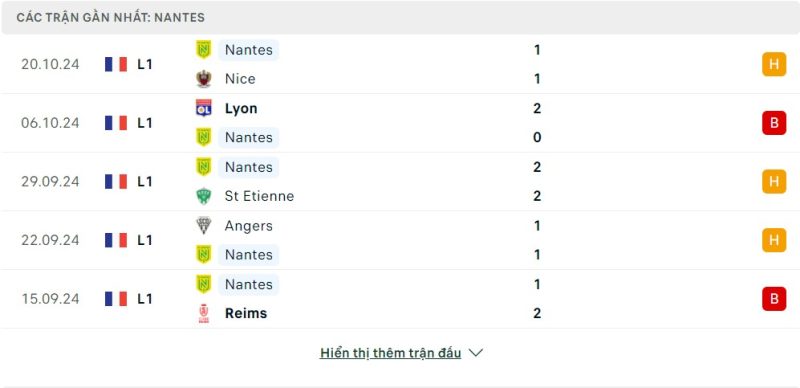
Task: Click the St Etienne green crest
Action: pyautogui.click(x=204, y=196)
